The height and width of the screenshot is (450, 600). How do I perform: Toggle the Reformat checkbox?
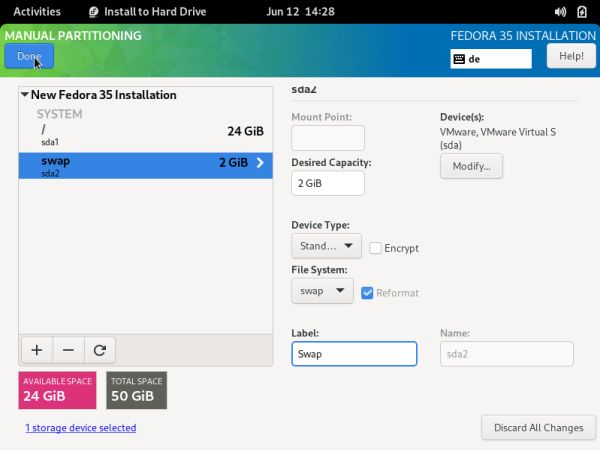367,293
